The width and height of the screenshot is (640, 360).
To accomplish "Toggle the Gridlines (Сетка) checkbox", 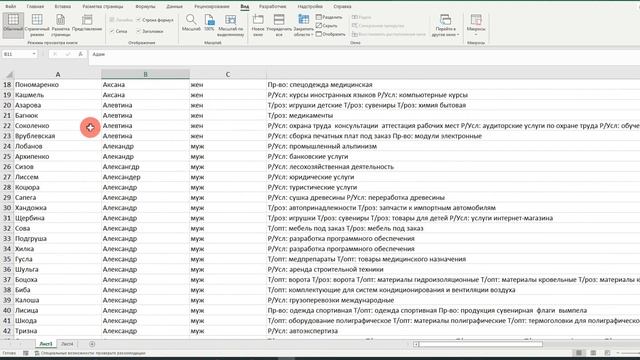I will [118, 31].
